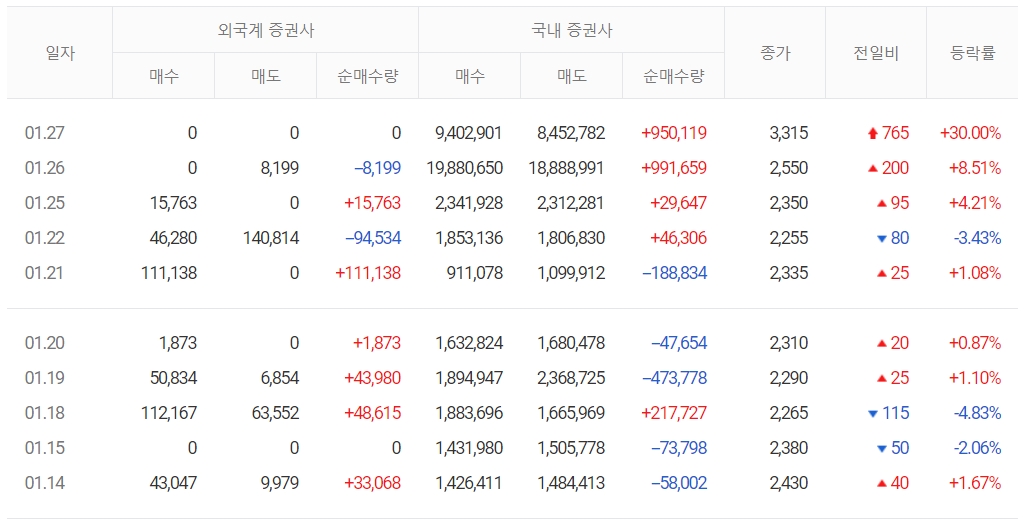Select the 01.21 date cell
Screen dimensions: 1027x522
point(45,272)
